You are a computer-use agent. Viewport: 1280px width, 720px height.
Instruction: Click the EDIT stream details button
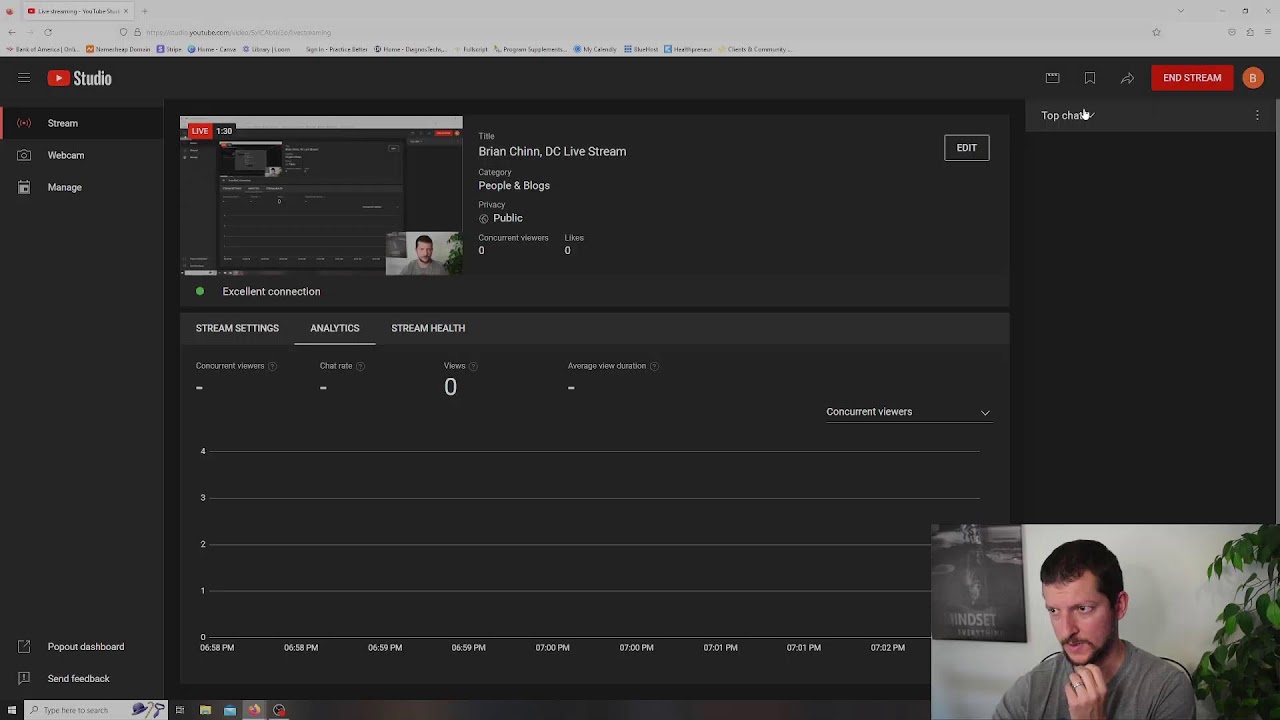966,148
